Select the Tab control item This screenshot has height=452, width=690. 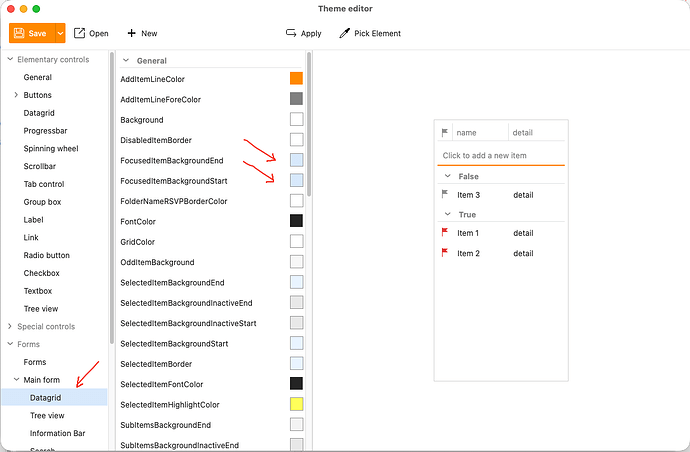click(44, 184)
